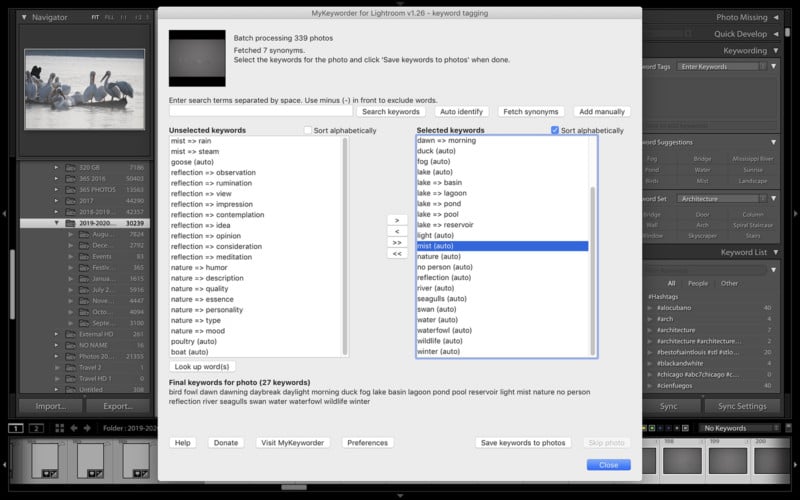Show People keywords in Keyword List

pyautogui.click(x=697, y=284)
